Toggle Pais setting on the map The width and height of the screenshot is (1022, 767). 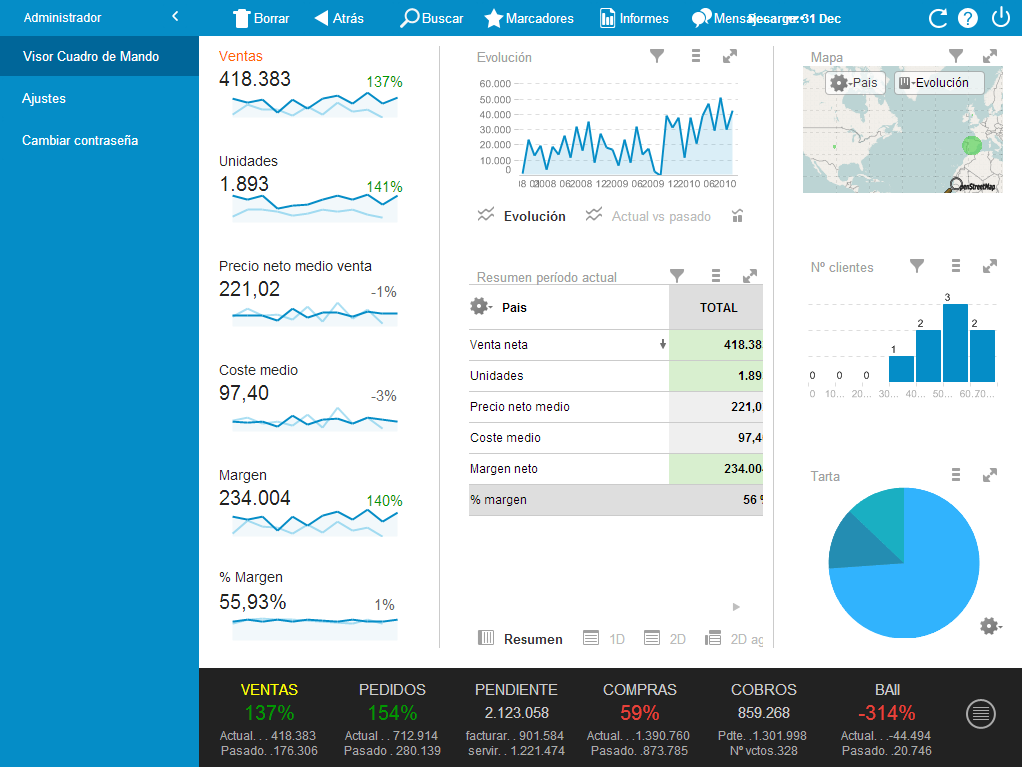tap(853, 83)
